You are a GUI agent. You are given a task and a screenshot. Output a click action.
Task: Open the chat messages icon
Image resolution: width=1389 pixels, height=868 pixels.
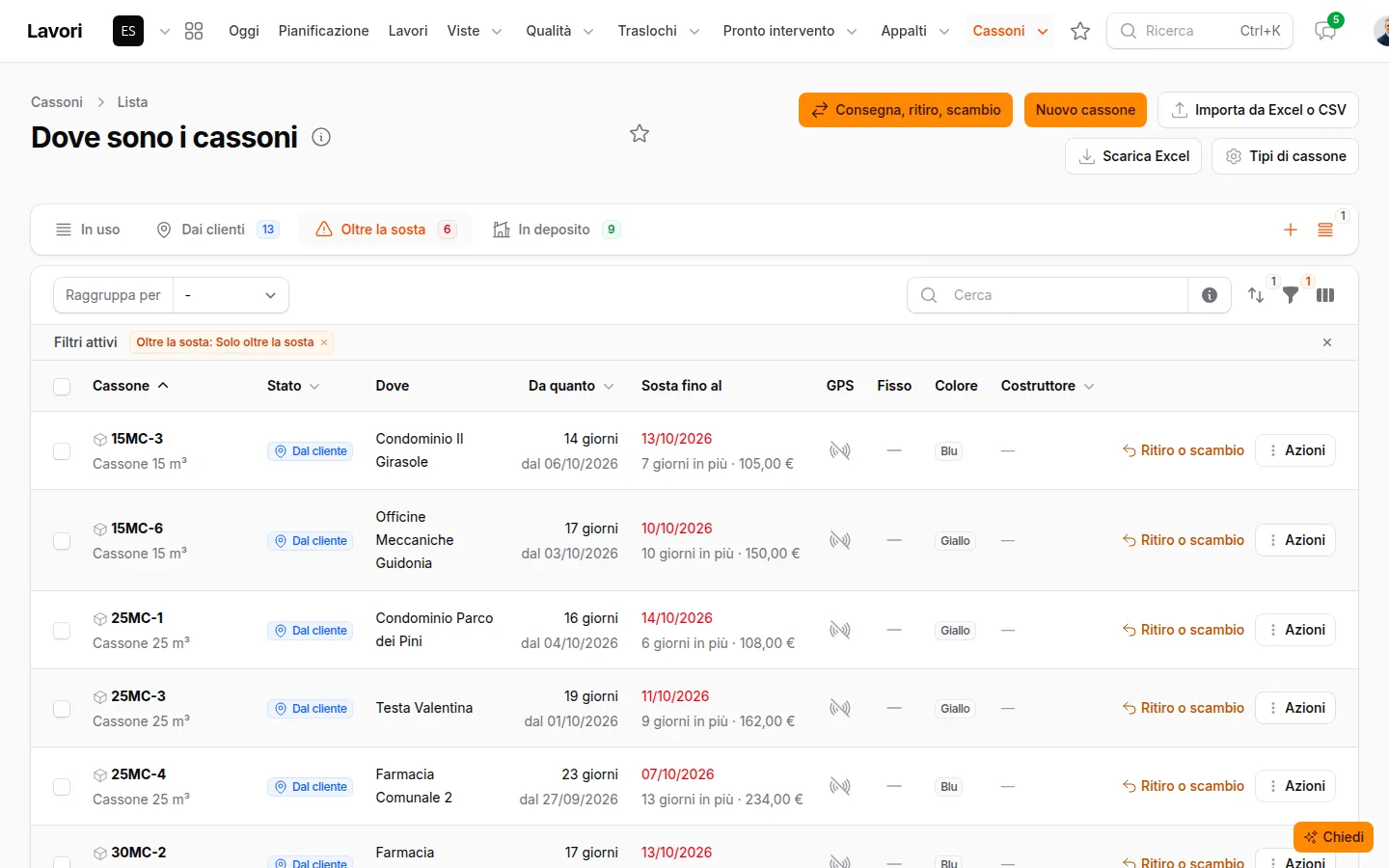pos(1325,31)
